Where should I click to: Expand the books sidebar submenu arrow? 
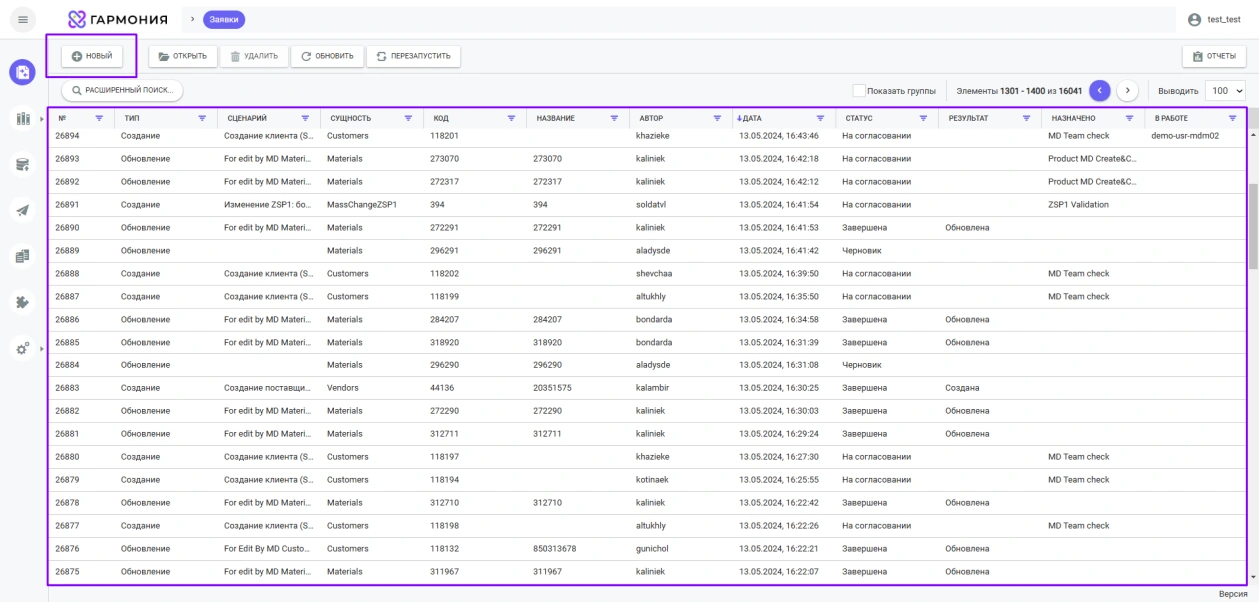(x=41, y=119)
